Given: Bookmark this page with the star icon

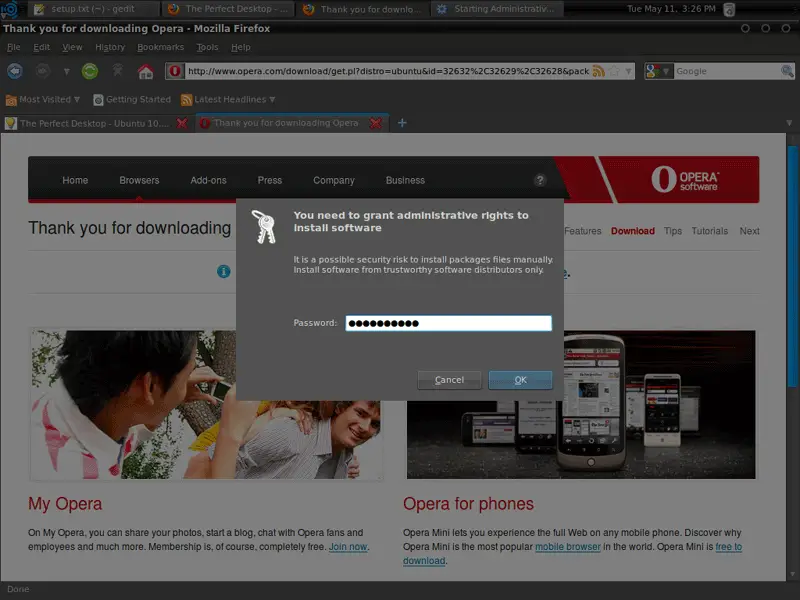Looking at the screenshot, I should (x=615, y=71).
